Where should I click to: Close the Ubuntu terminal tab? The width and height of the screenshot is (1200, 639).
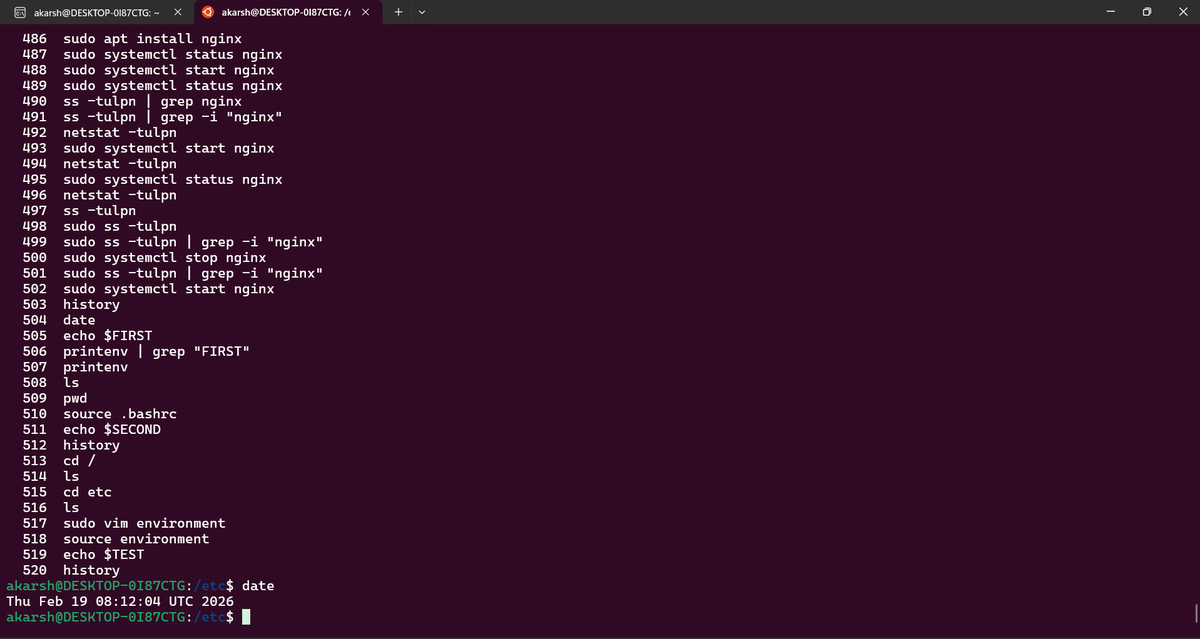click(x=365, y=12)
